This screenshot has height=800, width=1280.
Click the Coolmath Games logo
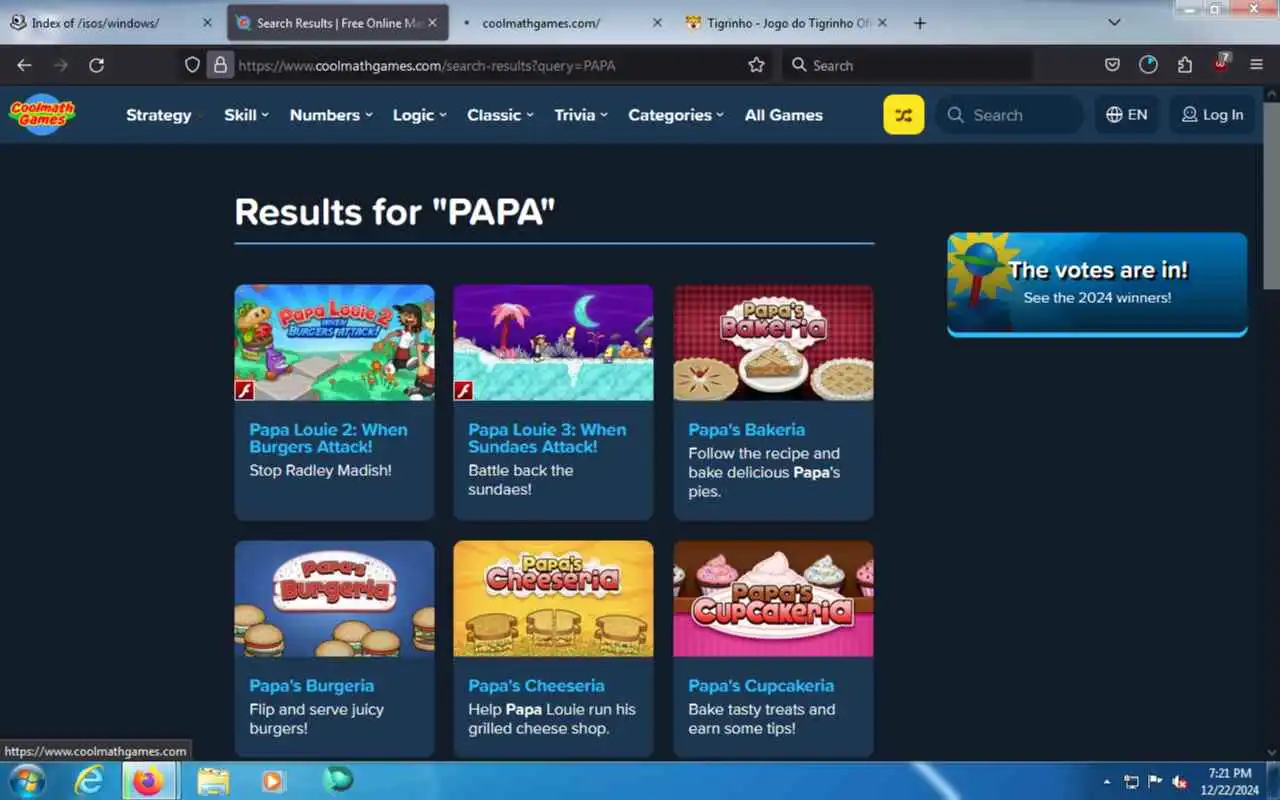[x=41, y=114]
